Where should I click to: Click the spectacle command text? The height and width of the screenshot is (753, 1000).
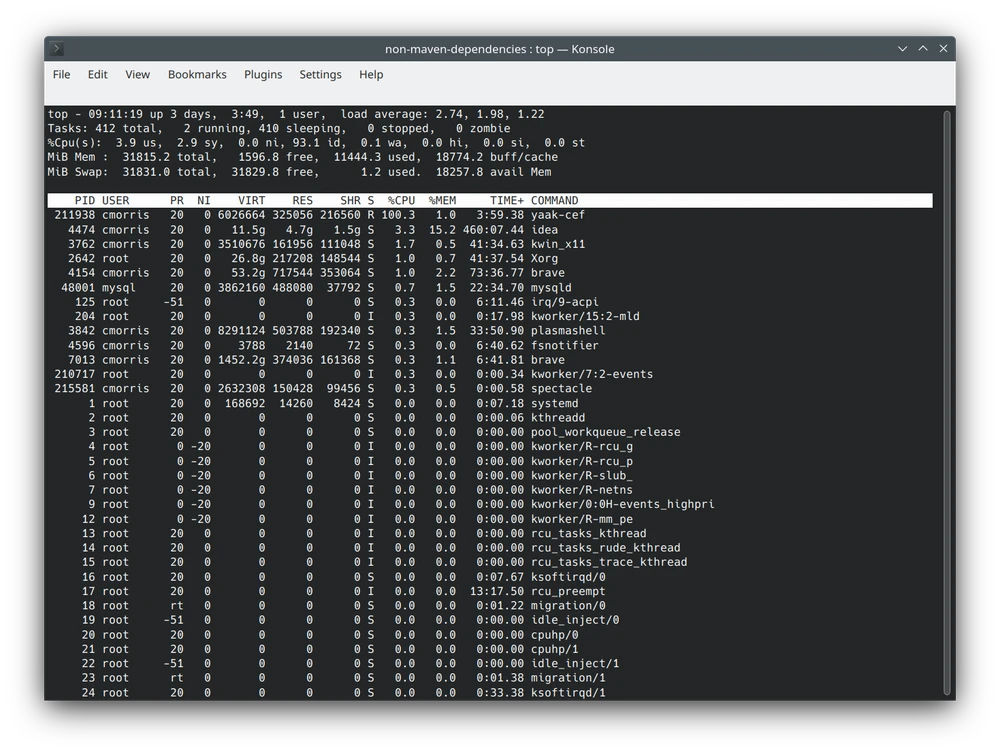pyautogui.click(x=561, y=388)
